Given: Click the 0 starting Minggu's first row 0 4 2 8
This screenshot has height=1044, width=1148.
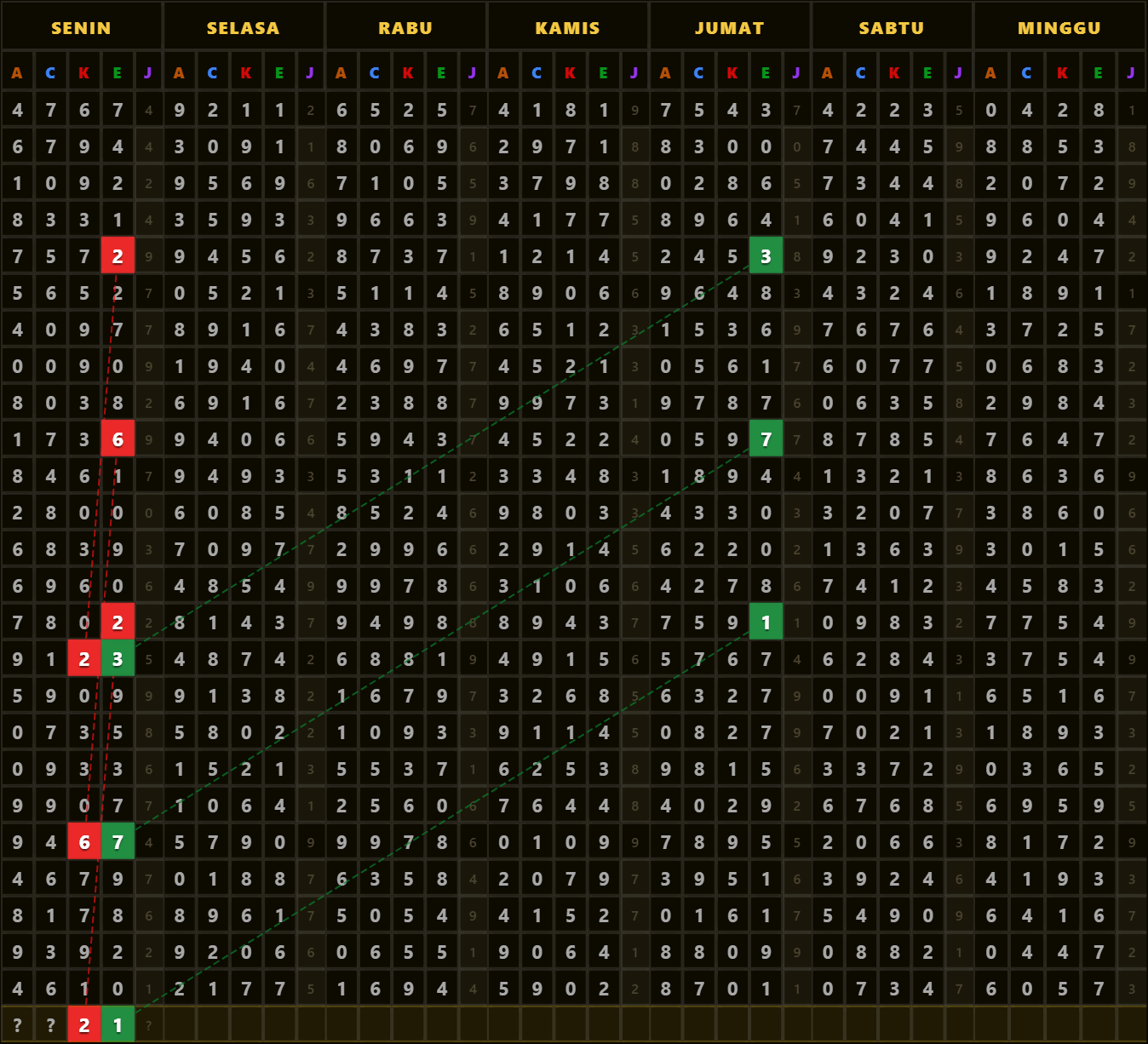Looking at the screenshot, I should point(990,110).
